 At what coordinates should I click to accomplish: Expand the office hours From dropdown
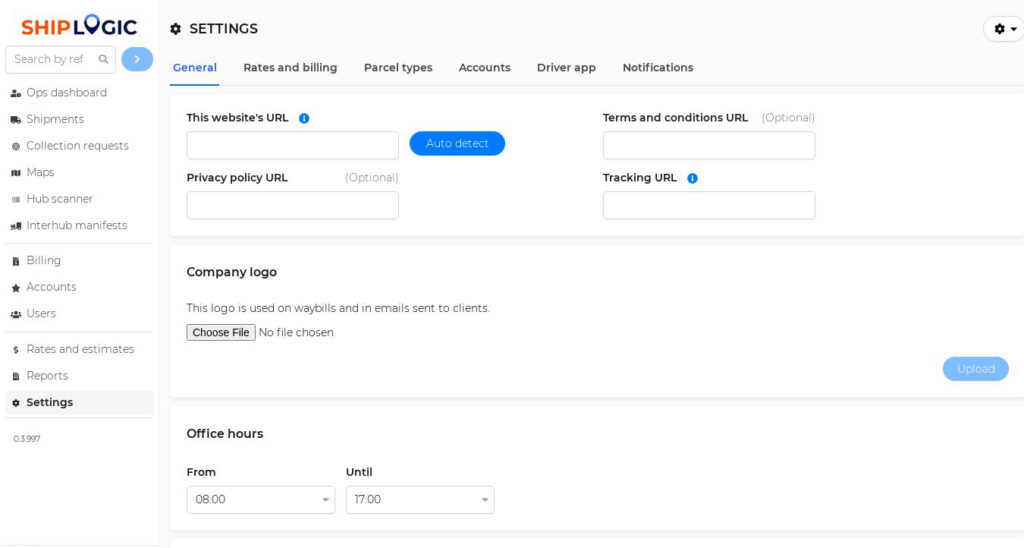(x=261, y=500)
